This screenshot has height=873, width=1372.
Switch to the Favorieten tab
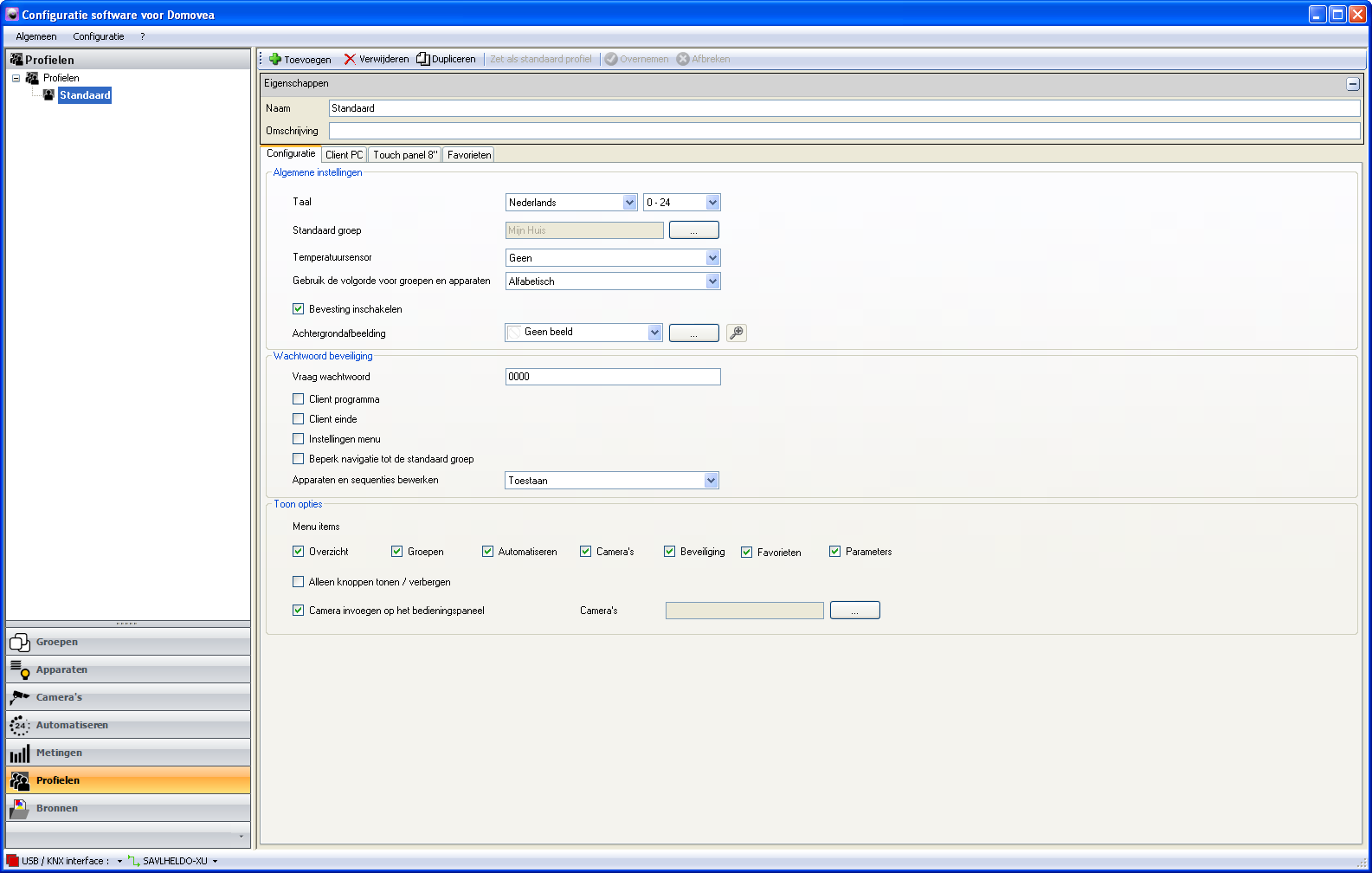(469, 155)
